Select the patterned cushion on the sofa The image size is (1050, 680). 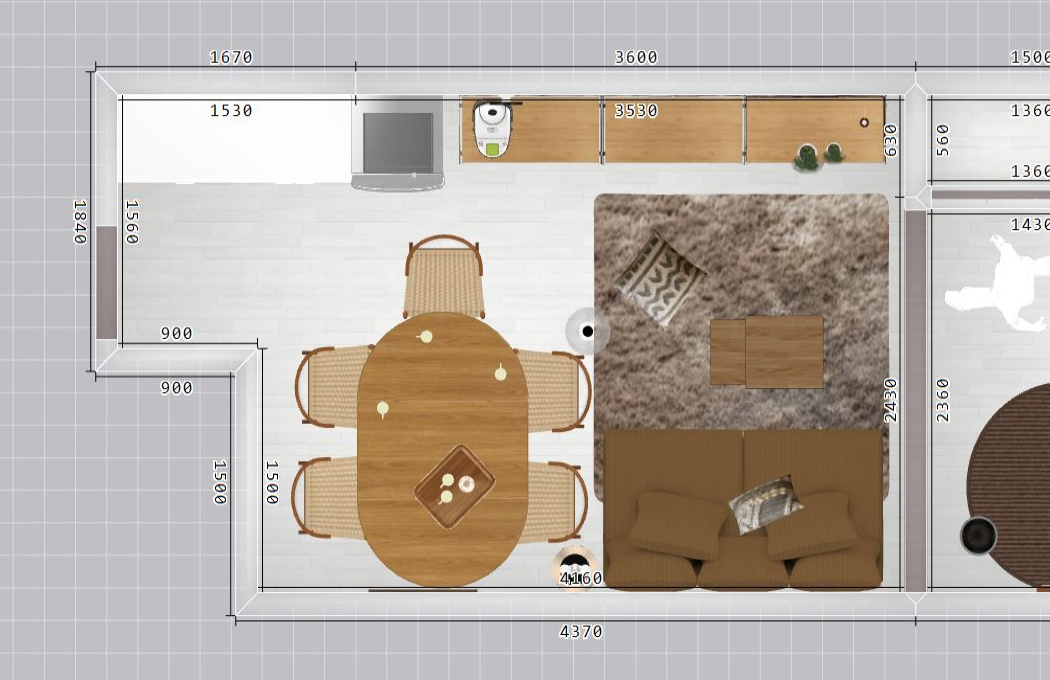(x=765, y=505)
